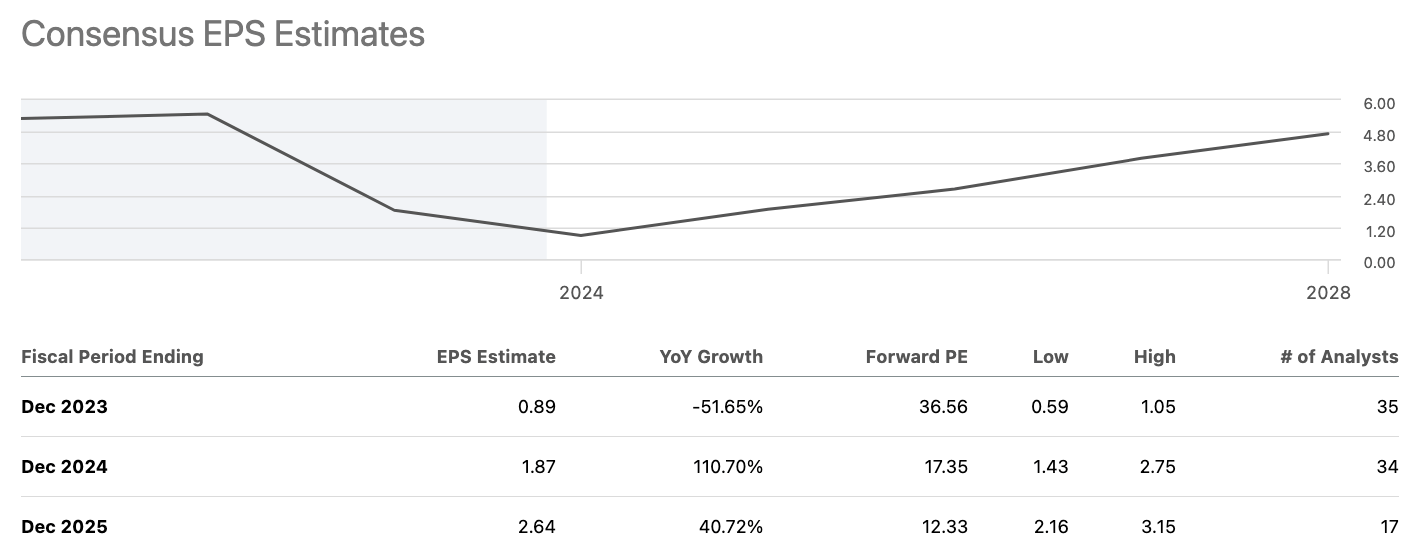The width and height of the screenshot is (1422, 556).
Task: Click the Low column header
Action: (x=1050, y=357)
